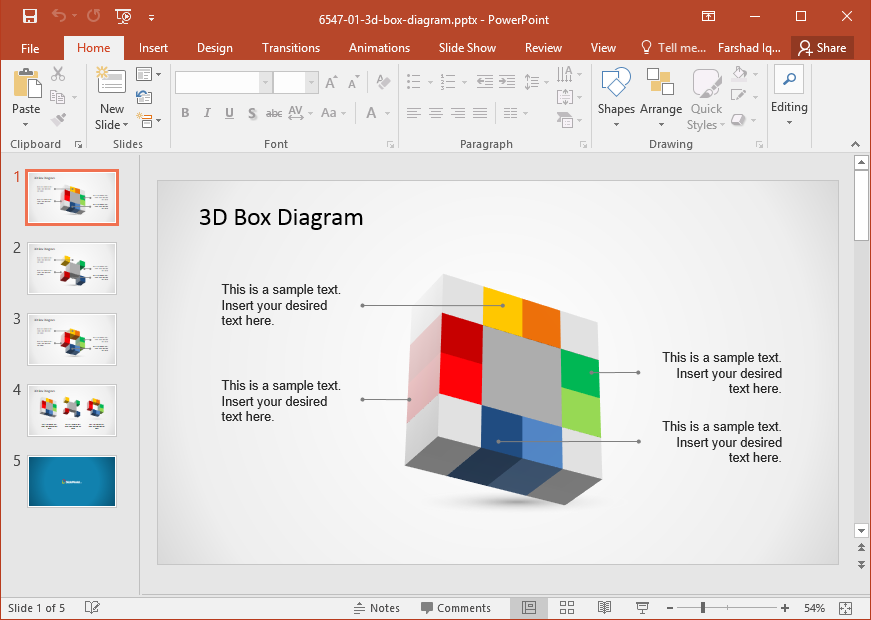Start slide show from beginning icon
Viewport: 871px width, 620px height.
pos(123,17)
